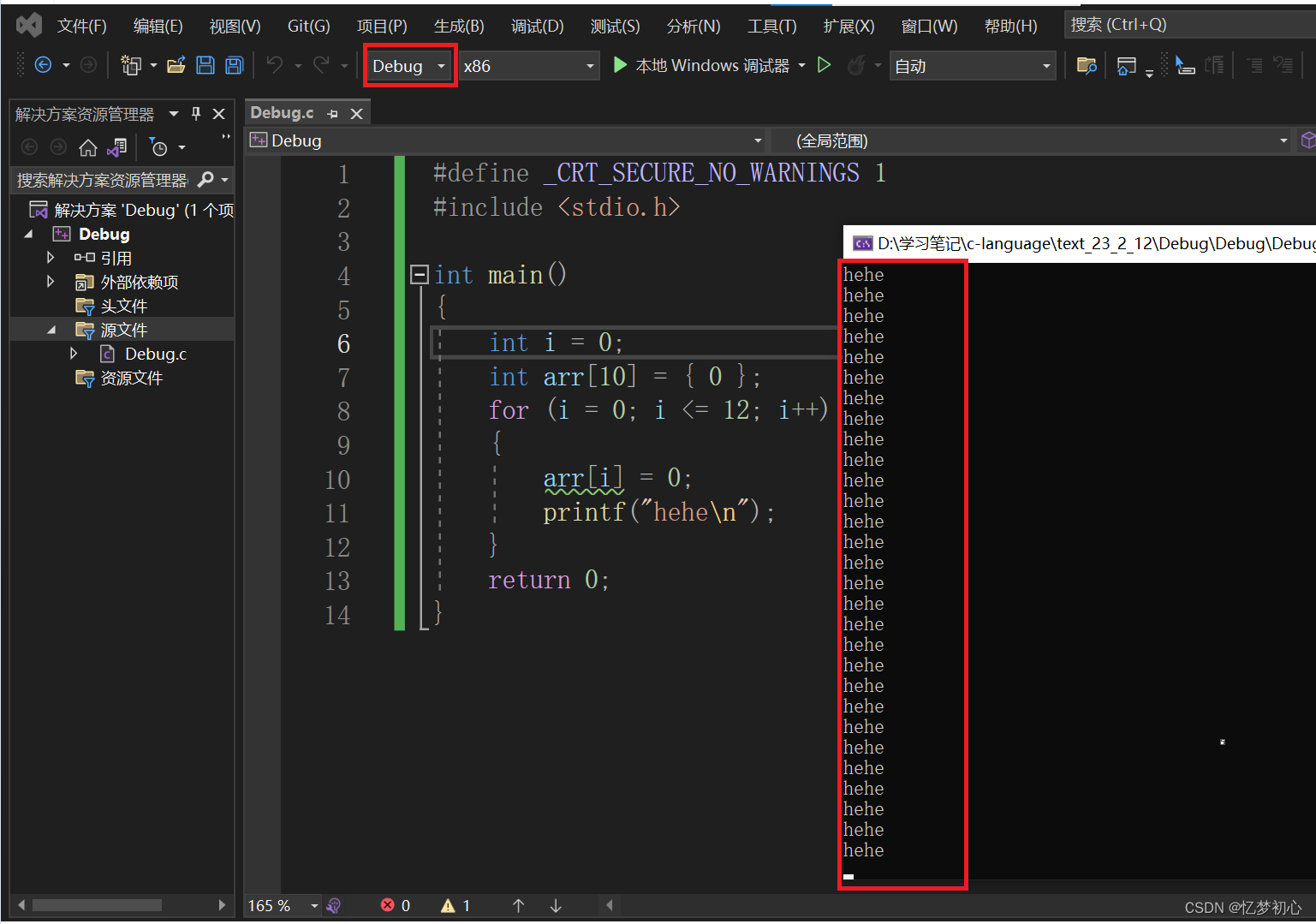Click the search magnifier in Solution Explorer
1316x924 pixels.
pos(205,180)
